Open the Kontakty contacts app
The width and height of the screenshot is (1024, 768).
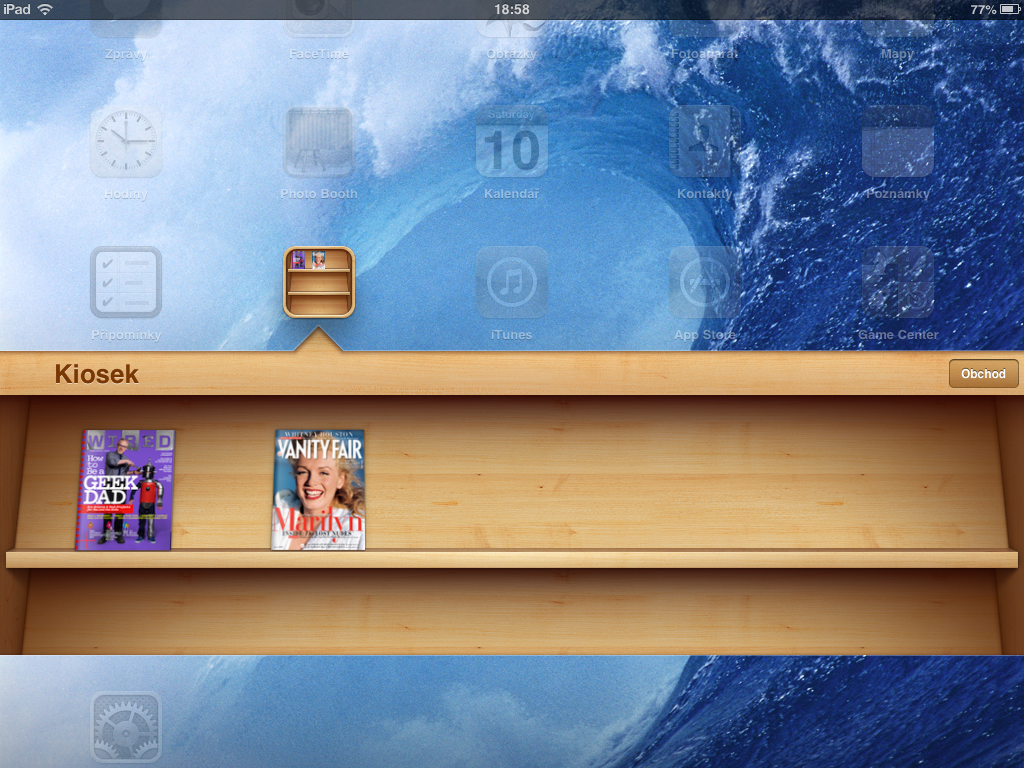pos(704,143)
